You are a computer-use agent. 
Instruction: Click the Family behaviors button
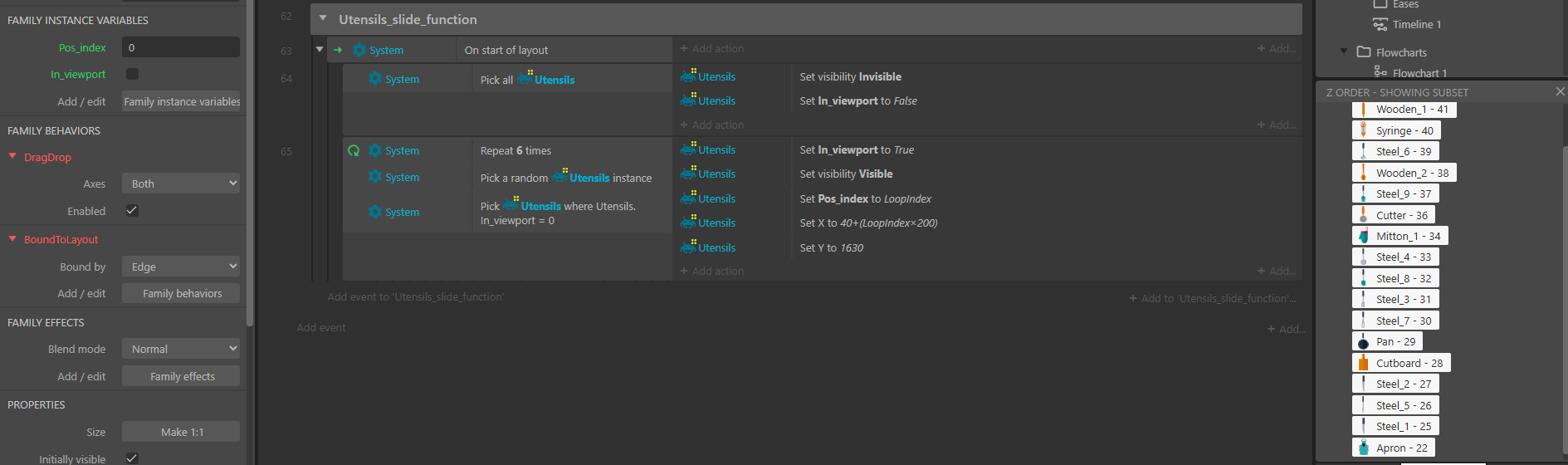(x=181, y=293)
